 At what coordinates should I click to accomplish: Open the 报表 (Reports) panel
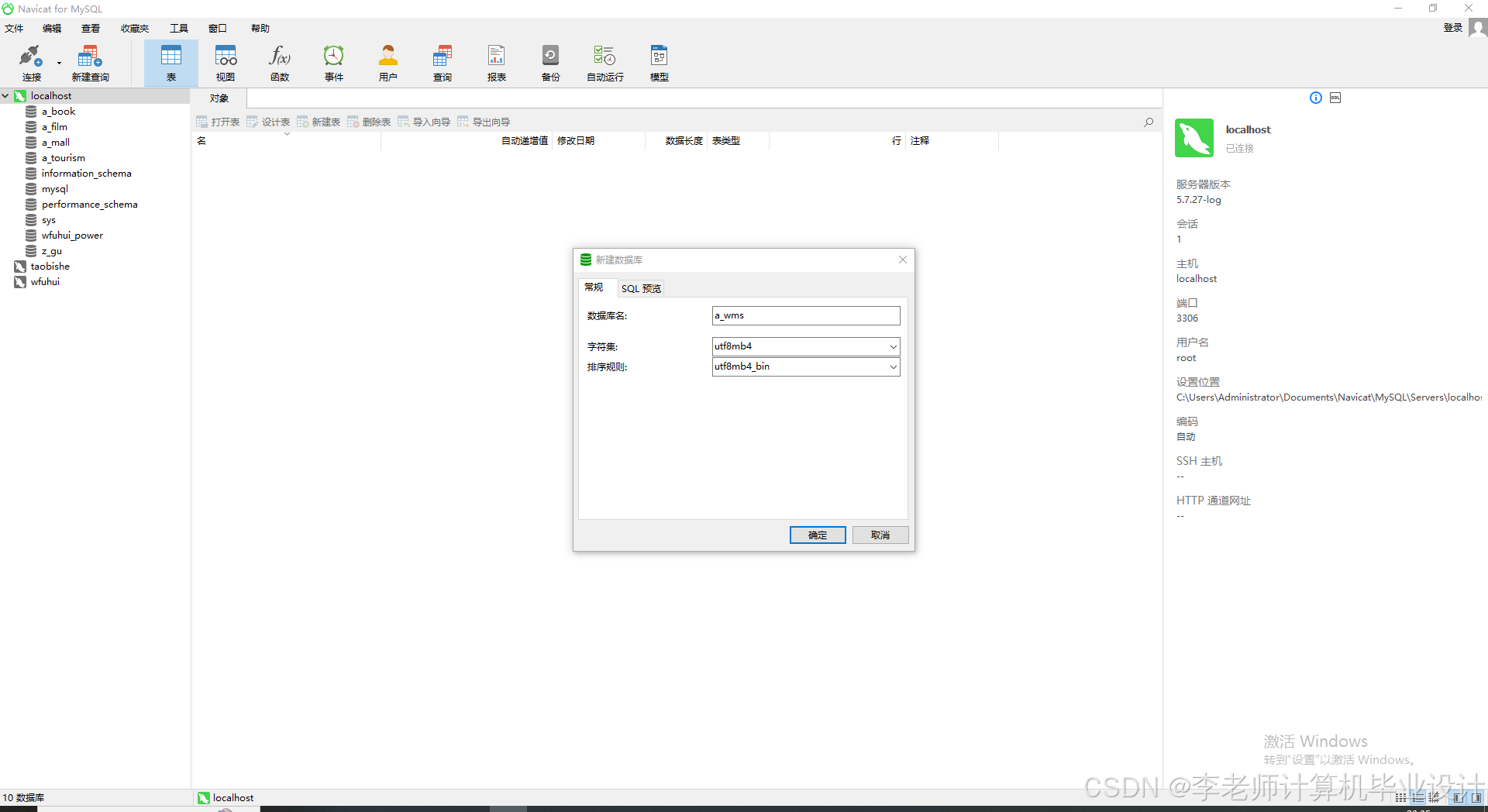[x=496, y=62]
